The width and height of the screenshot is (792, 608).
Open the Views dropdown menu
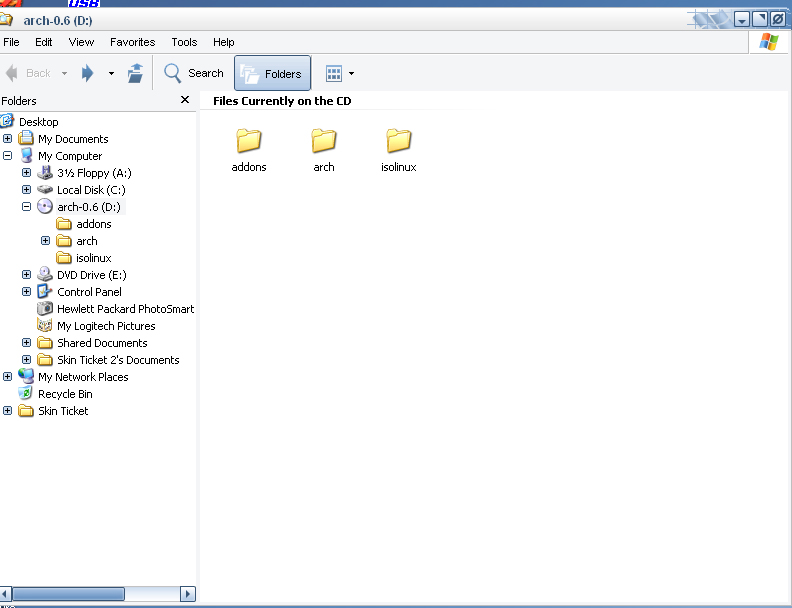coord(340,73)
